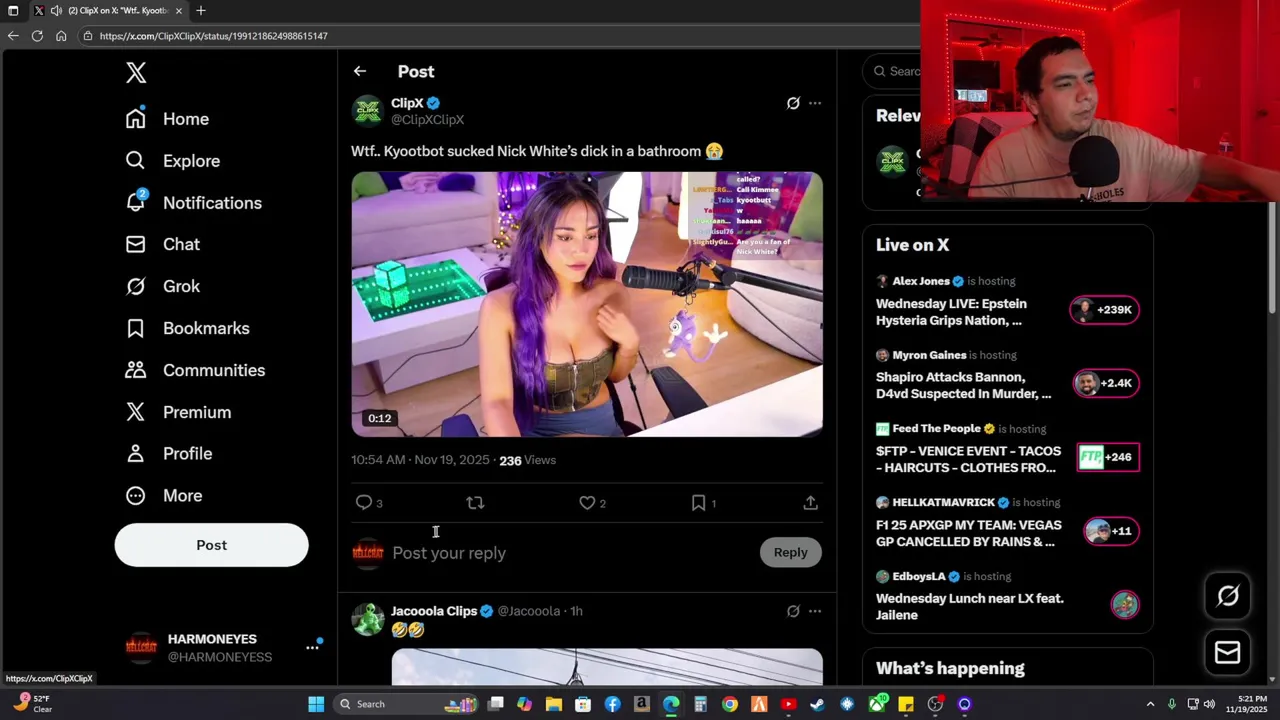Viewport: 1280px width, 720px height.
Task: Click the Reply button
Action: (x=790, y=552)
